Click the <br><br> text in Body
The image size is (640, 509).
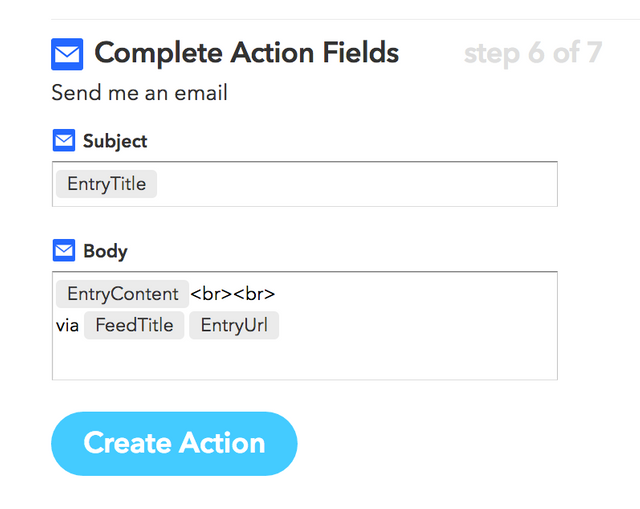pyautogui.click(x=232, y=294)
